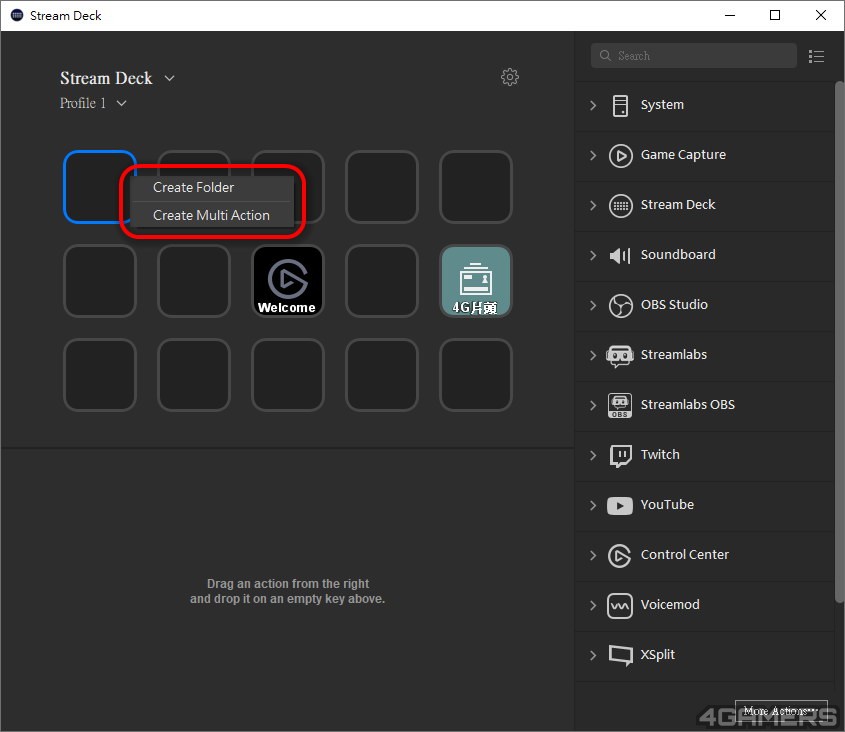This screenshot has width=845, height=732.
Task: Open the Profile 1 dropdown
Action: (121, 103)
